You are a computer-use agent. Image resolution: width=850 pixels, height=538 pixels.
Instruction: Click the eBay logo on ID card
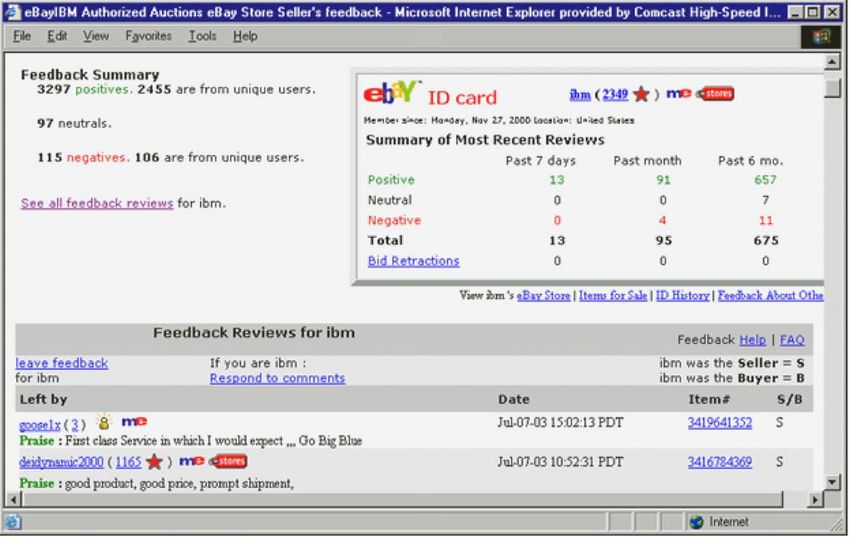point(392,93)
